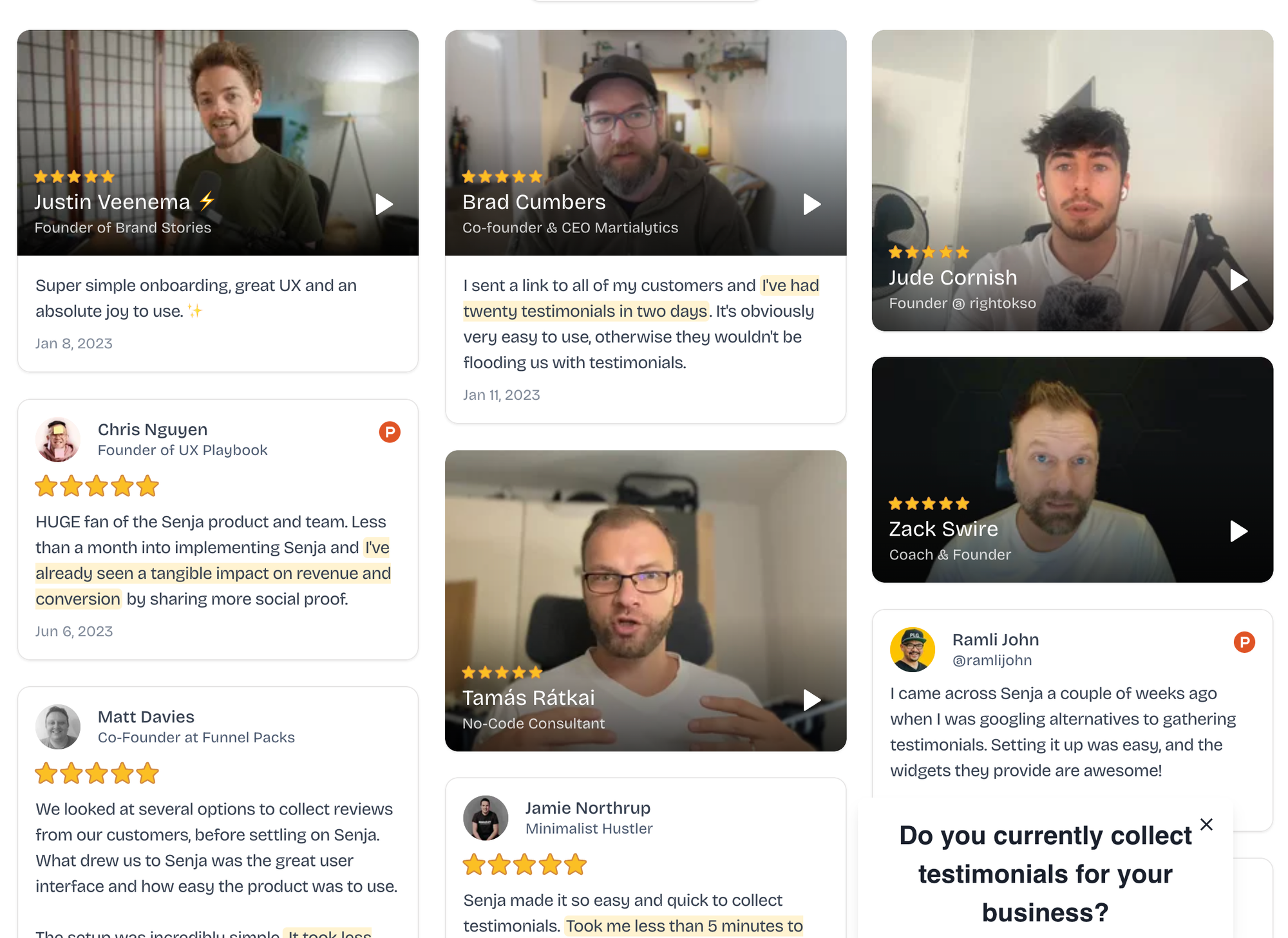This screenshot has height=938, width=1288.
Task: Open Product Hunt badge on Ramli John's review
Action: point(1244,642)
